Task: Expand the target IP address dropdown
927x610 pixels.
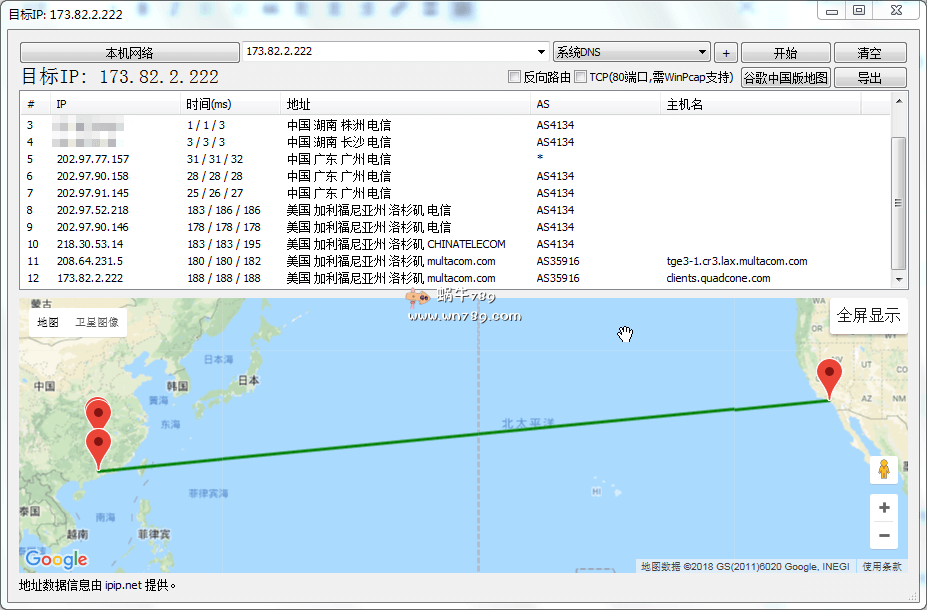Action: pyautogui.click(x=542, y=52)
